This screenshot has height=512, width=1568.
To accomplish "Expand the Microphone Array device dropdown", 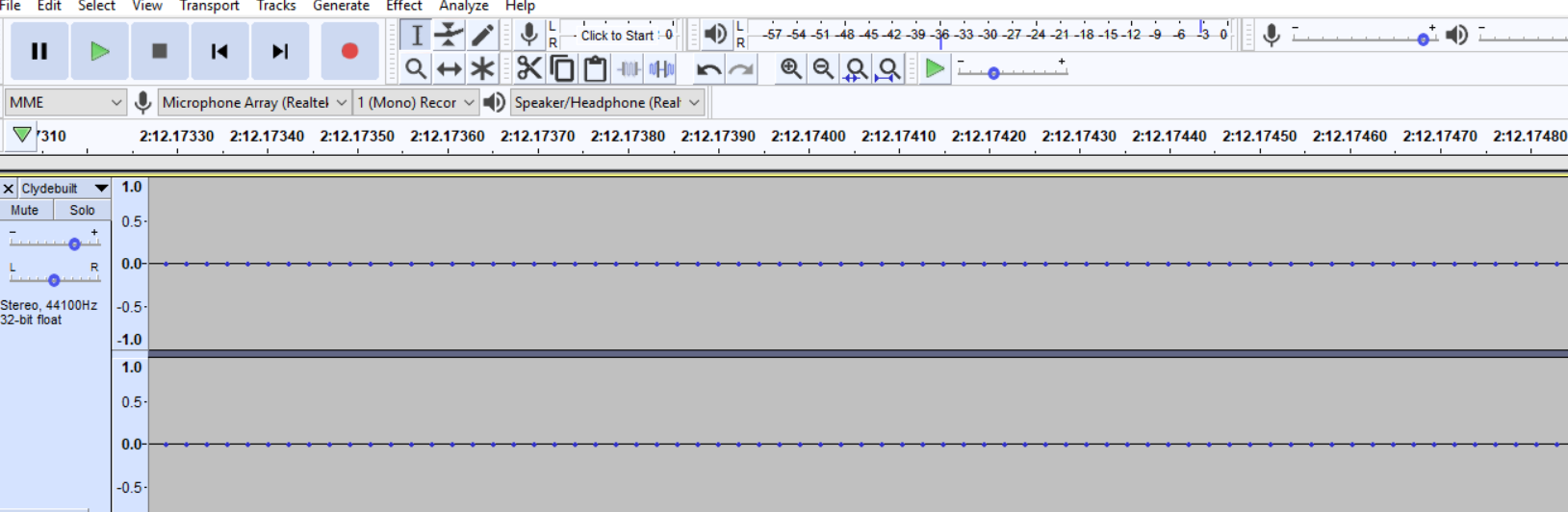I will point(254,102).
